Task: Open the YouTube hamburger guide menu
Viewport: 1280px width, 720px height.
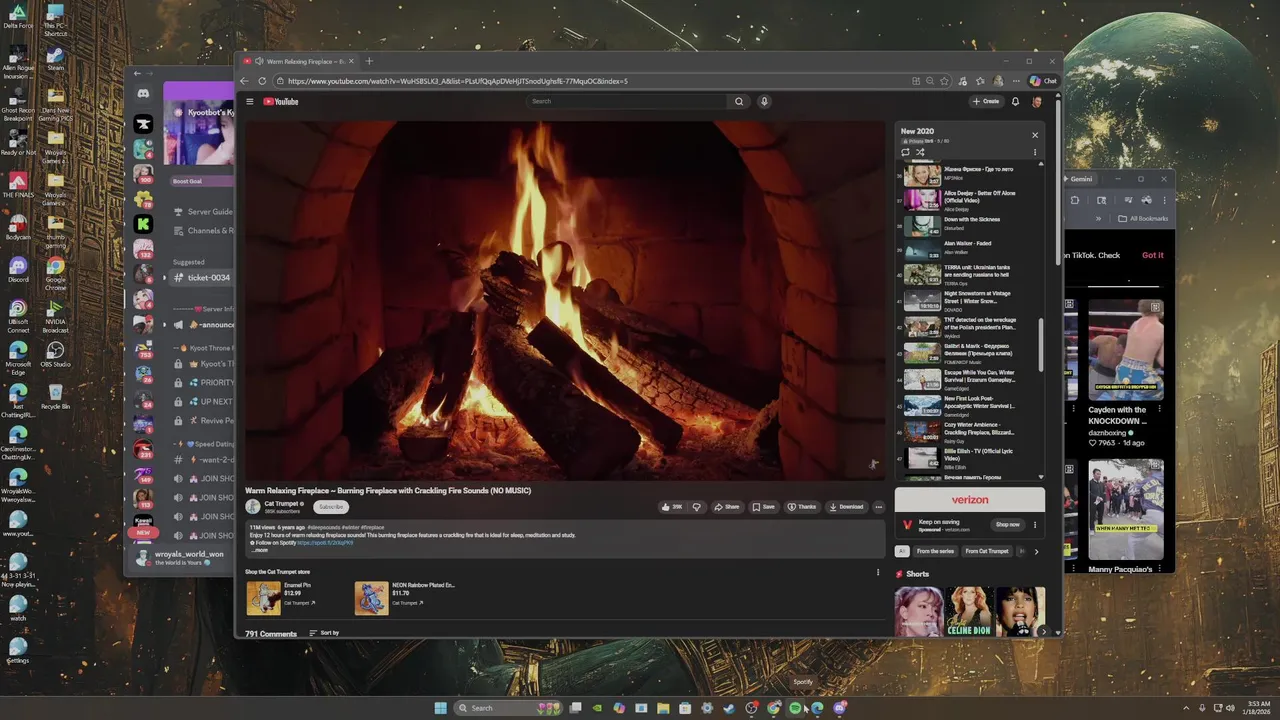Action: (x=250, y=101)
